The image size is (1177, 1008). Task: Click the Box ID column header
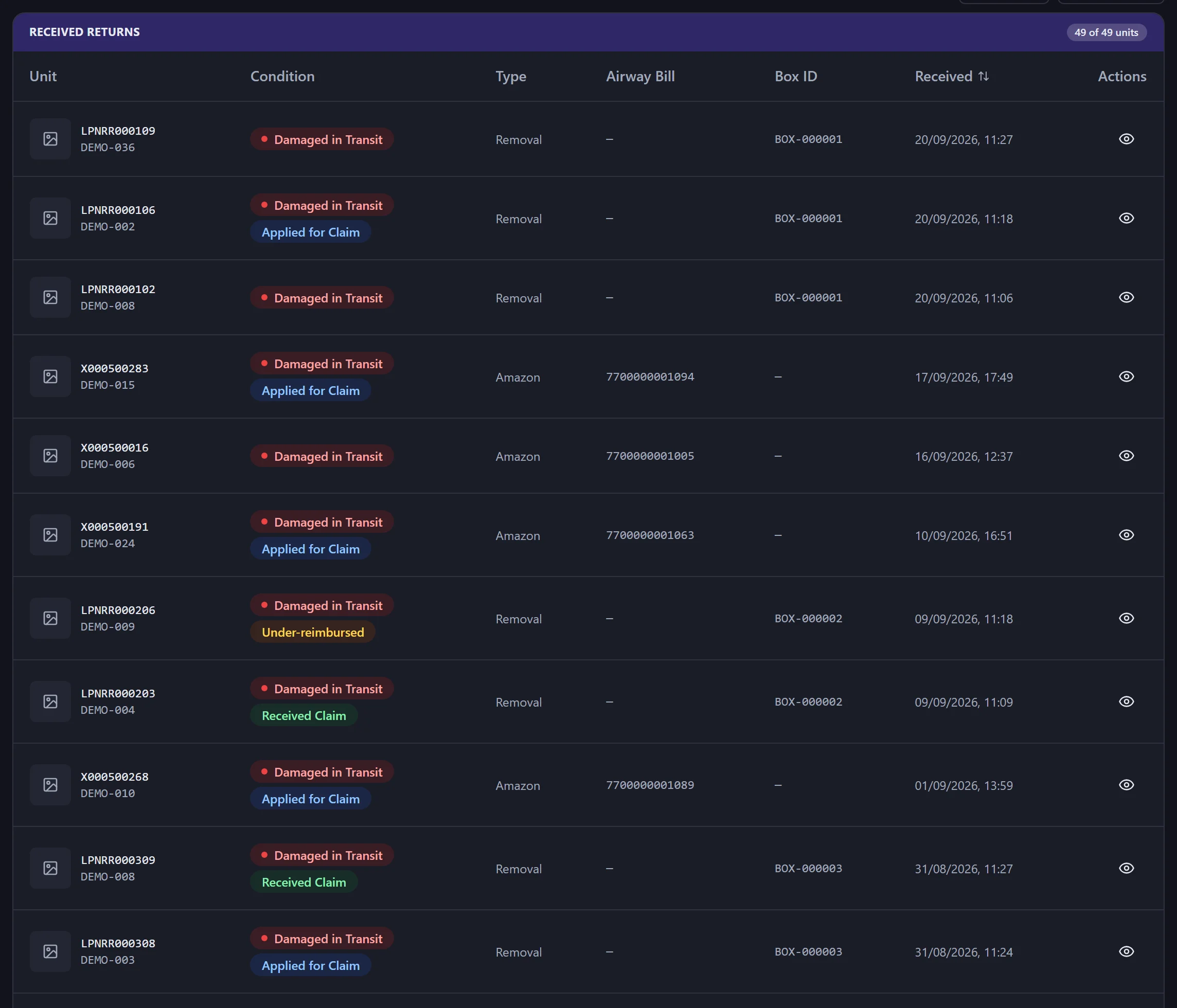click(796, 76)
